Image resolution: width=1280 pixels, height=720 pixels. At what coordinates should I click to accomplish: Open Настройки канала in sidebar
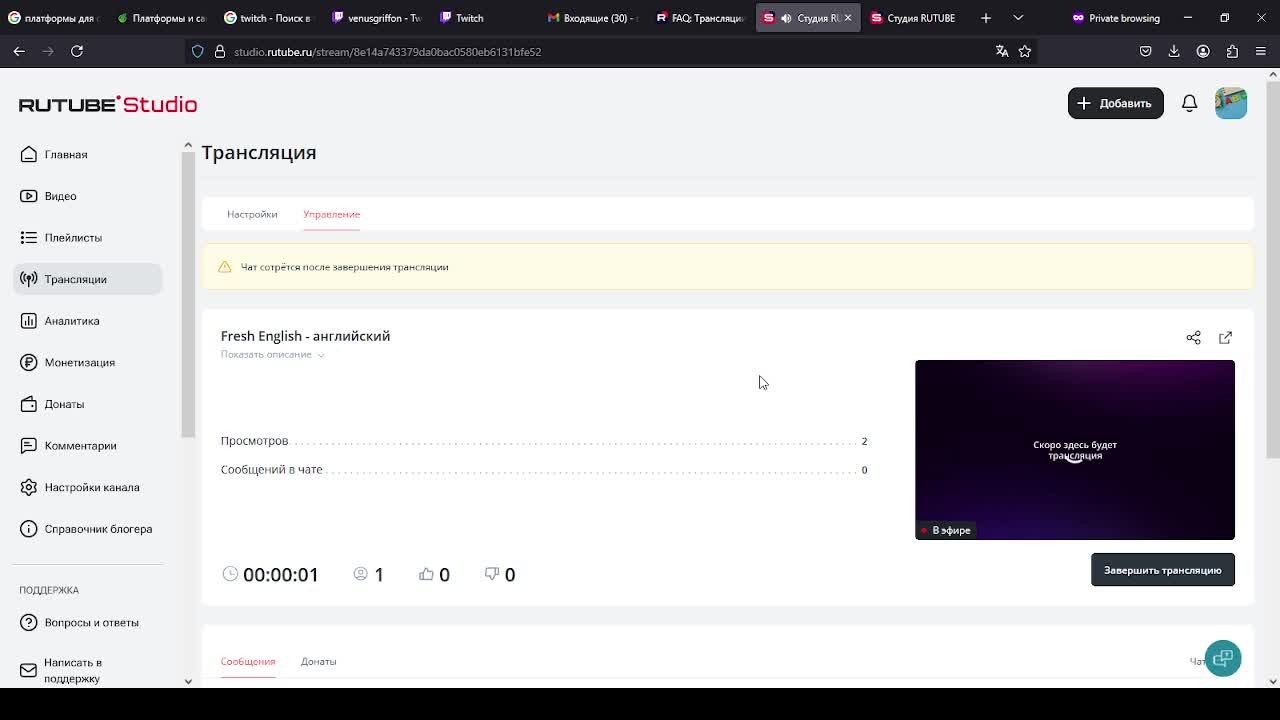click(x=88, y=487)
